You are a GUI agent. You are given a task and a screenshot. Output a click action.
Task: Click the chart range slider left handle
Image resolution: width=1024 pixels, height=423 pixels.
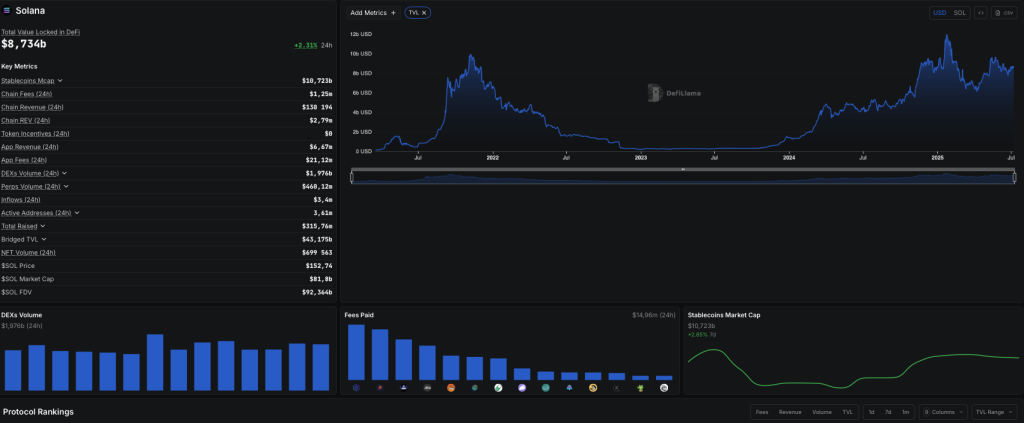tap(352, 177)
